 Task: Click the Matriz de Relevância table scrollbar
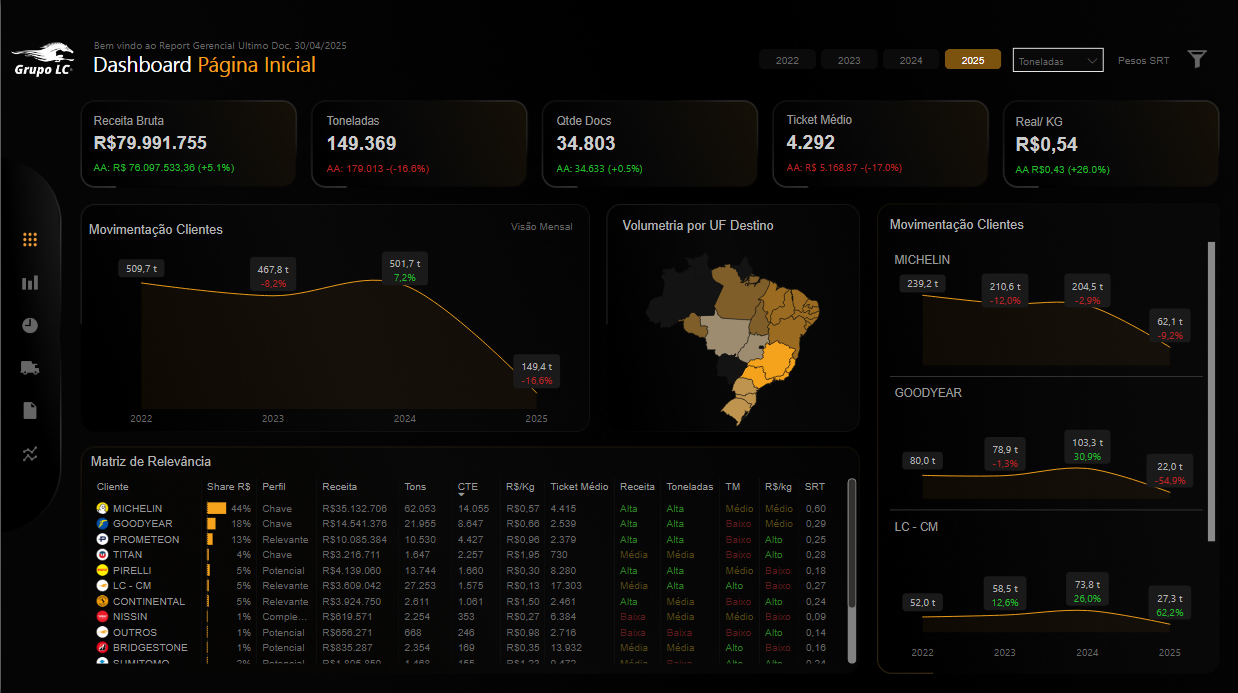(x=852, y=542)
